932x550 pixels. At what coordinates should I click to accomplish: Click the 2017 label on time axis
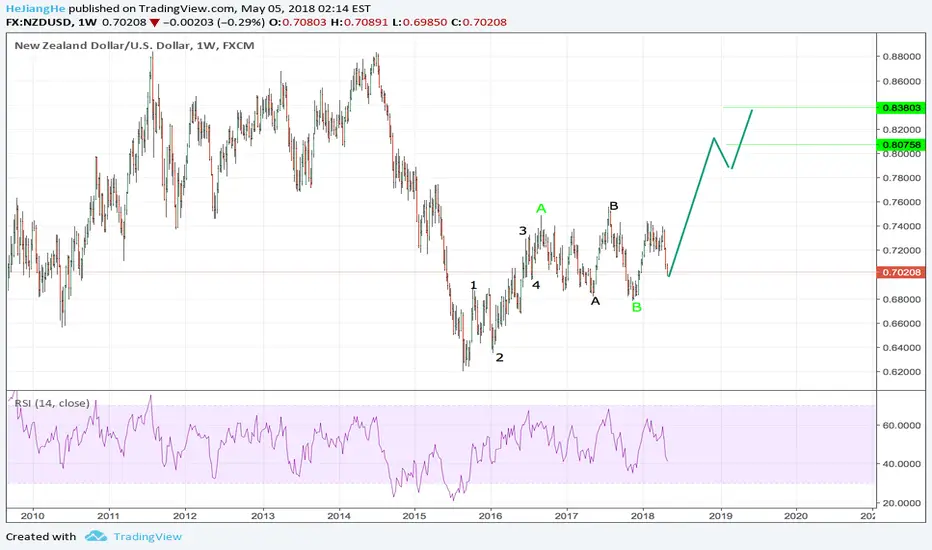(566, 516)
